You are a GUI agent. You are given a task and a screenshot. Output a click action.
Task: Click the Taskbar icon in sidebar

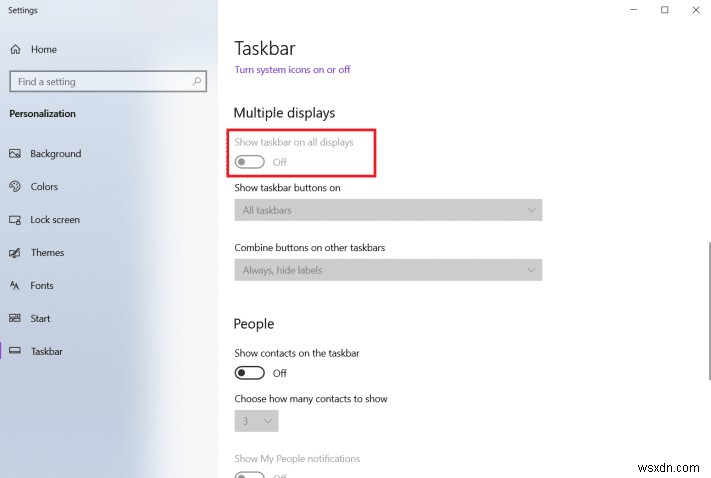(15, 352)
